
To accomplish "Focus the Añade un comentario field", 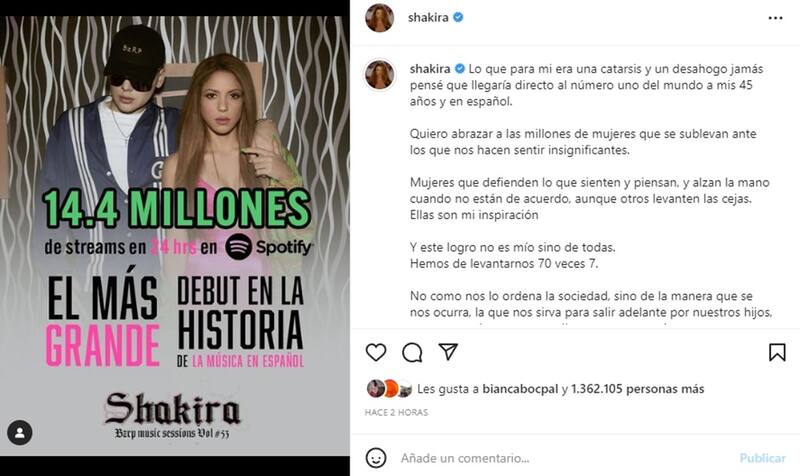I will [x=566, y=458].
